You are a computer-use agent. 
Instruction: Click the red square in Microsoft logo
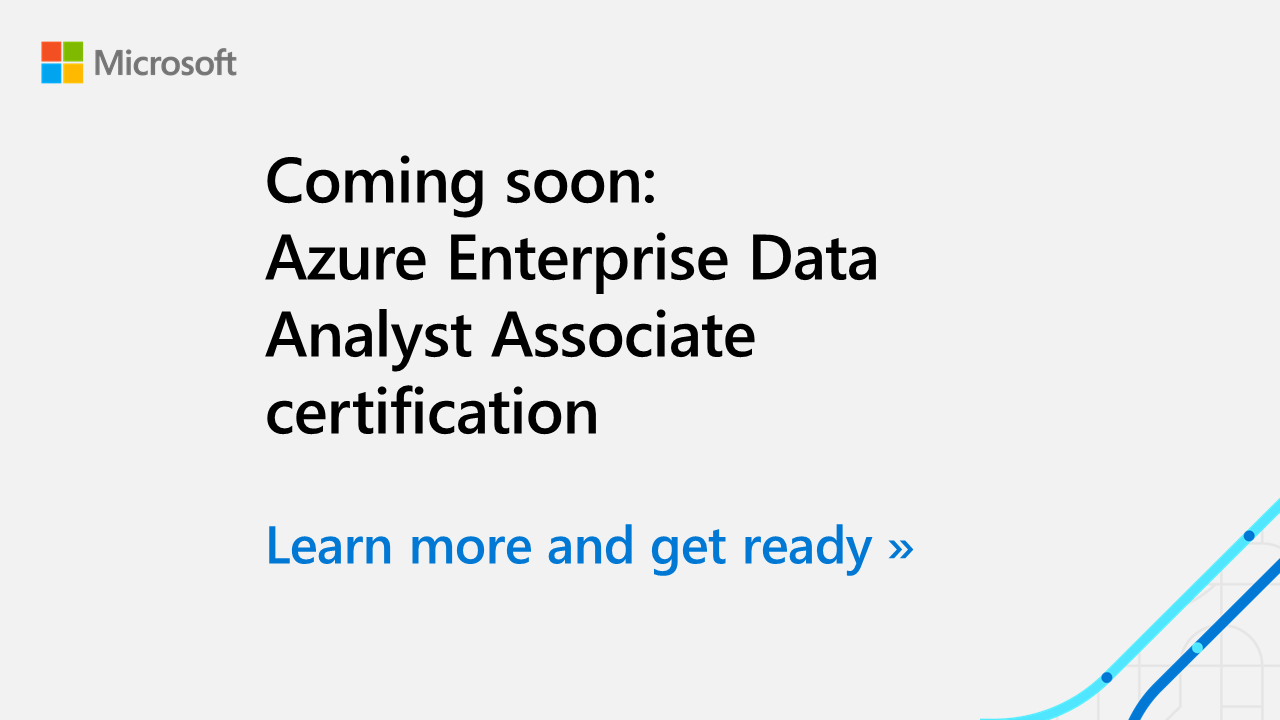point(51,51)
